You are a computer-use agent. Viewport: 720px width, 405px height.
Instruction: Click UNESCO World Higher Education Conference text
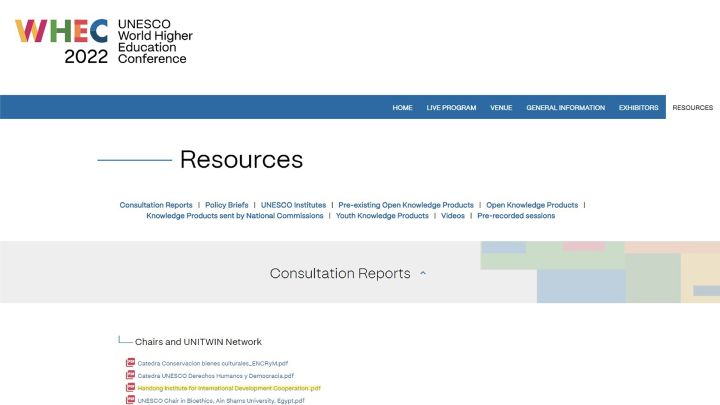click(x=155, y=41)
